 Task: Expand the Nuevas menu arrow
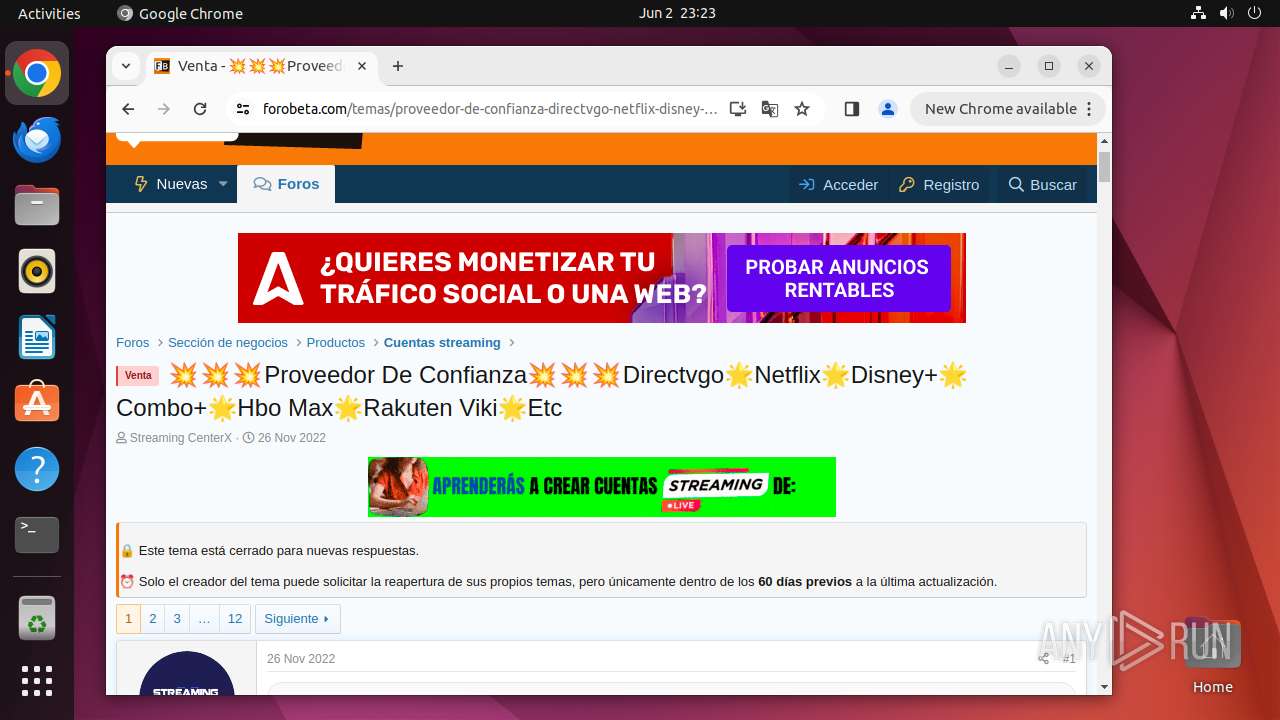(x=223, y=184)
